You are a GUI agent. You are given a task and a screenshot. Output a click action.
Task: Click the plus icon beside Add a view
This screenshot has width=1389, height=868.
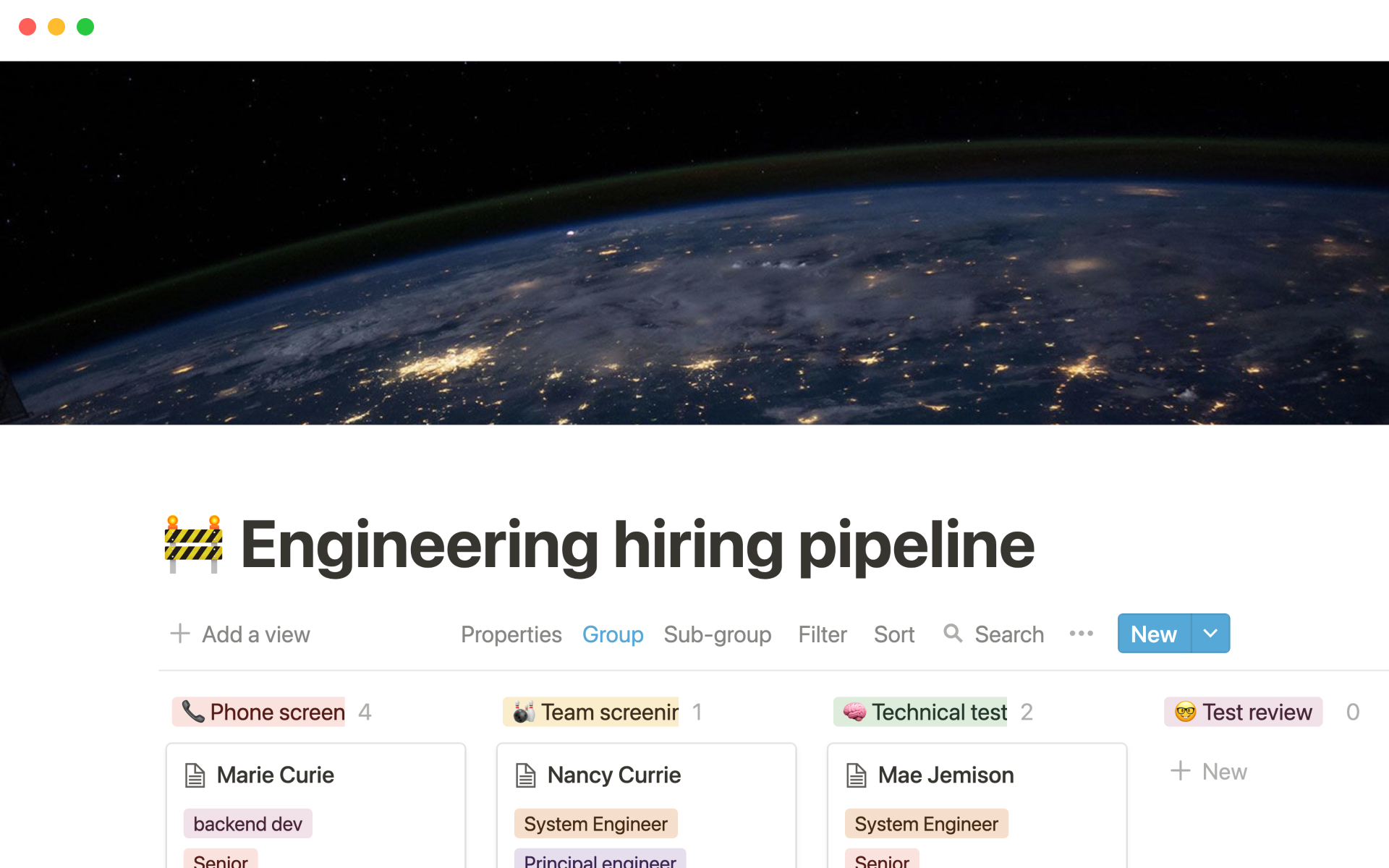179,634
